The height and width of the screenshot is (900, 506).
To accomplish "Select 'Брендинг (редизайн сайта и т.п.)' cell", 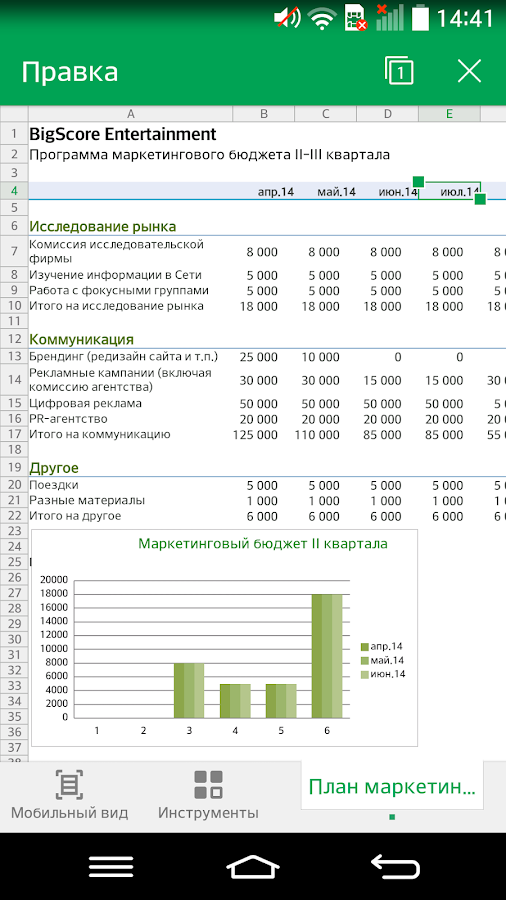I will [x=124, y=356].
